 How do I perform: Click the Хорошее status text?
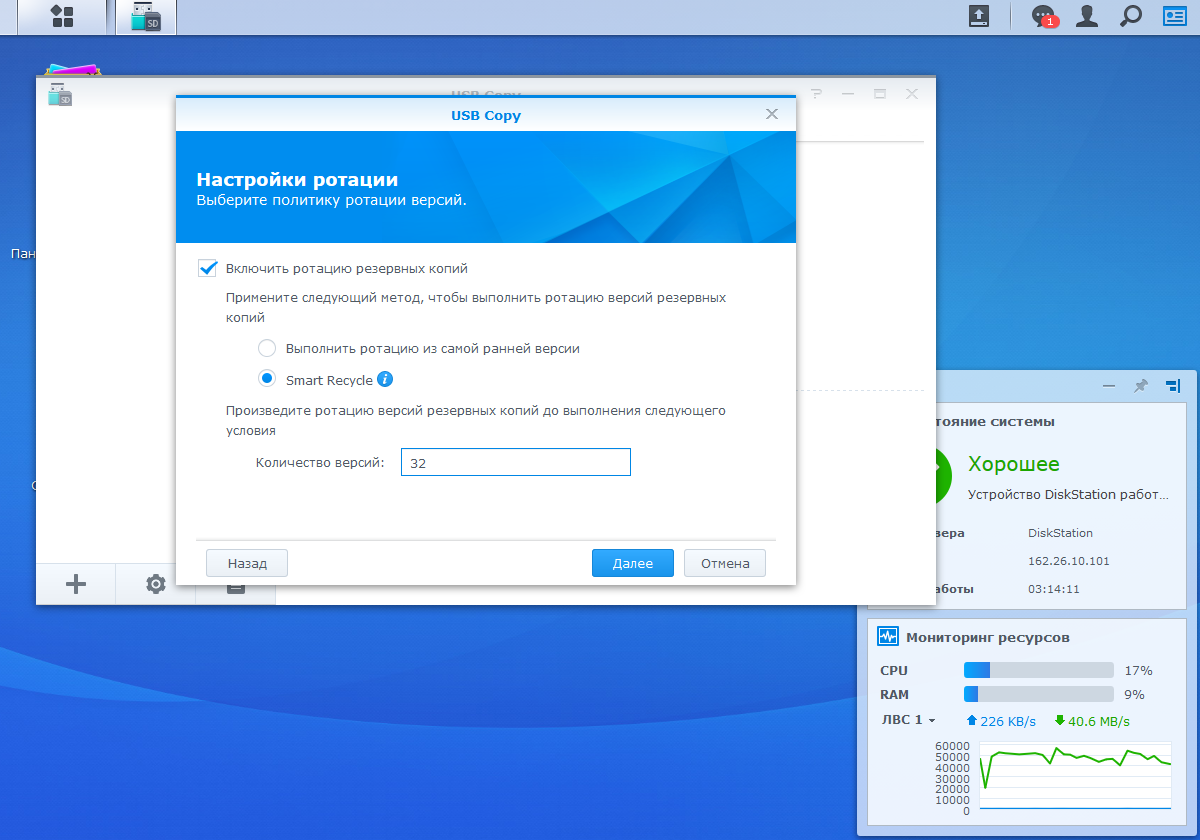(1014, 464)
